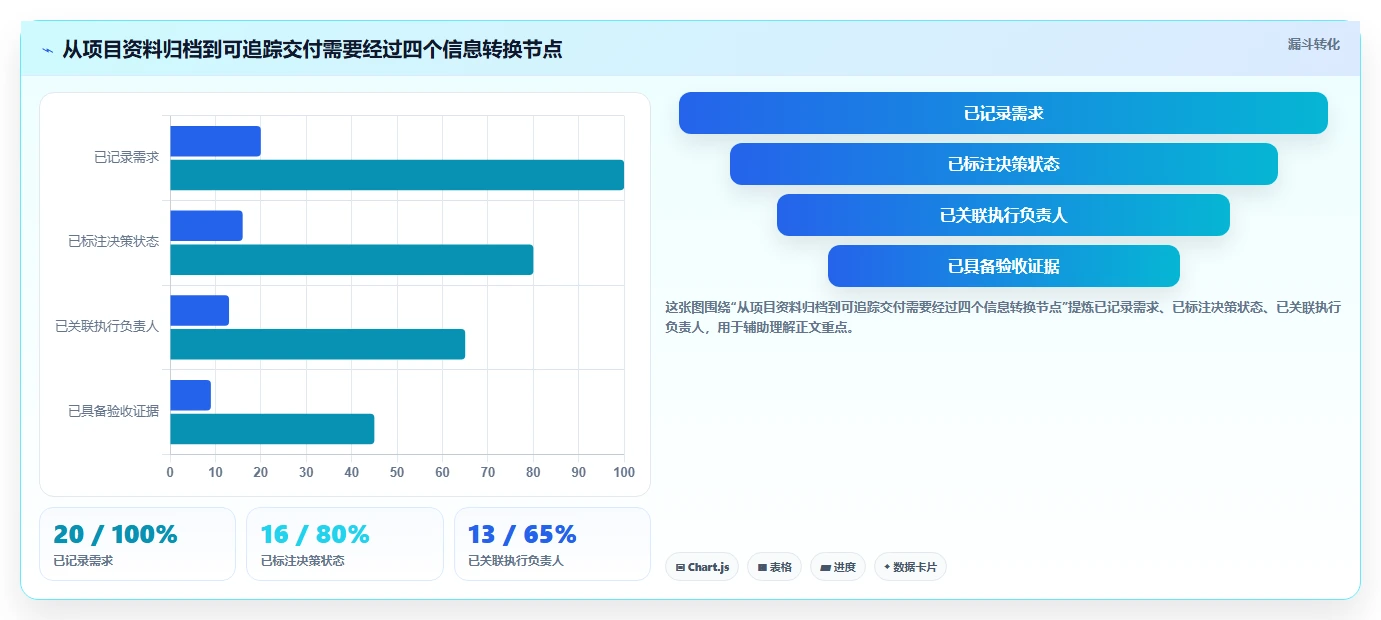Click the teal chart bar reaching 80
Screen dimensions: 1381x620
pos(351,260)
